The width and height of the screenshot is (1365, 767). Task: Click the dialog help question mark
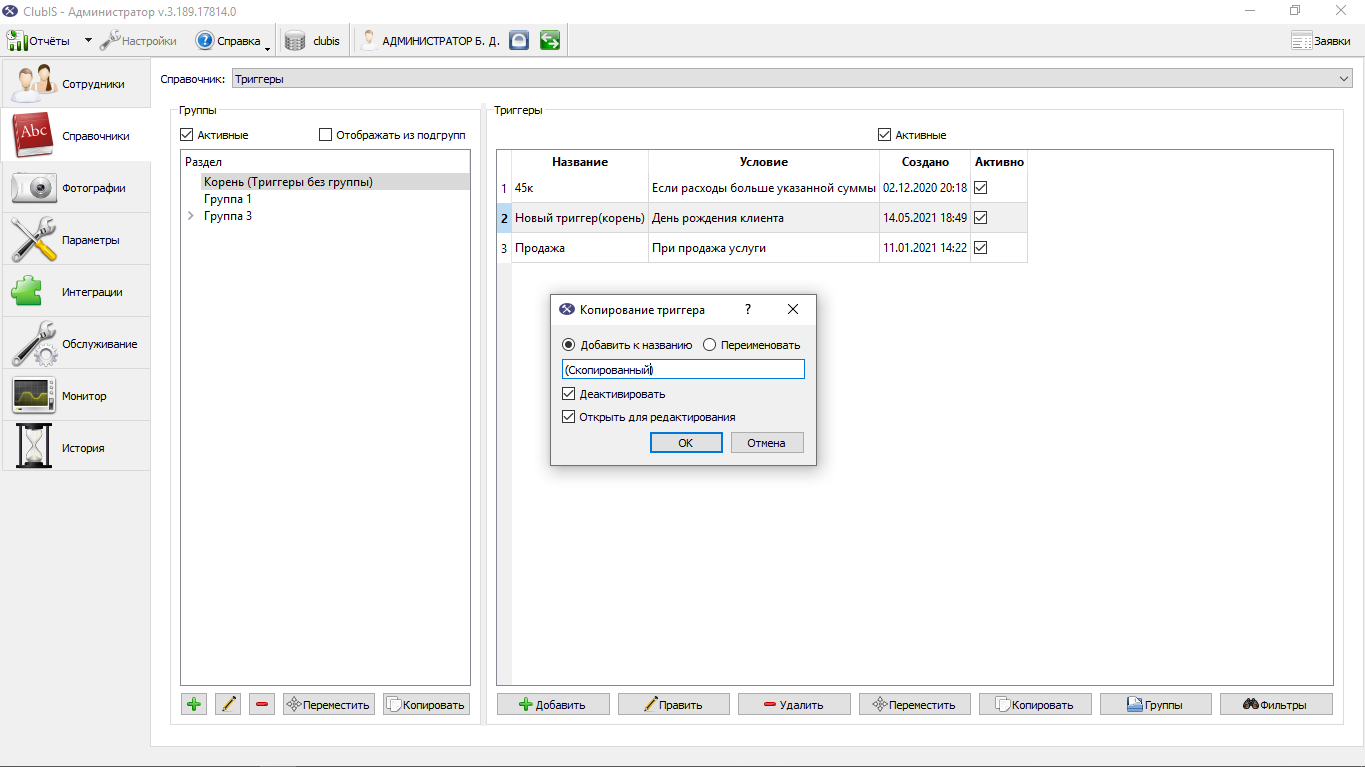[748, 310]
